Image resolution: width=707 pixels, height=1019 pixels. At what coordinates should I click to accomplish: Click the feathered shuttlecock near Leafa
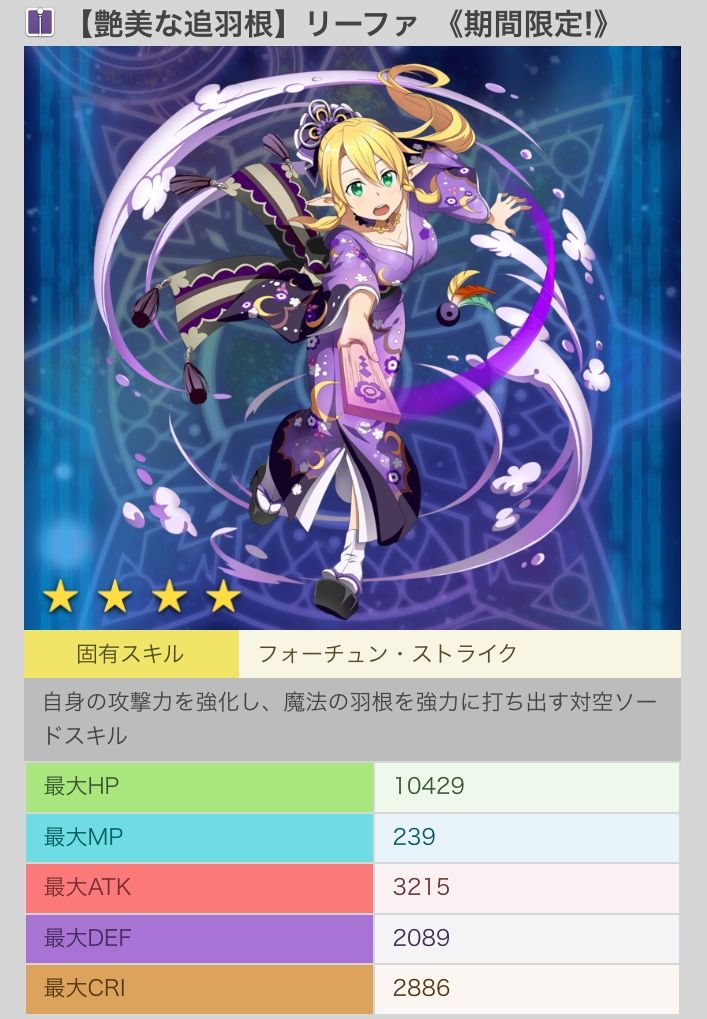pyautogui.click(x=463, y=298)
